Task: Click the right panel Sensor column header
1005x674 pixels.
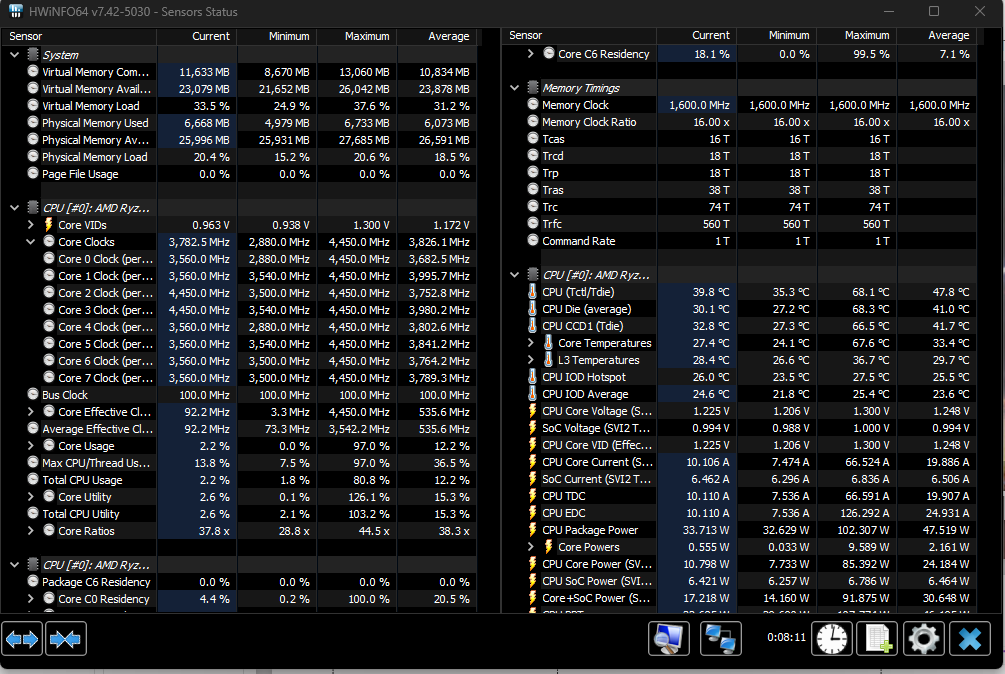Action: click(x=579, y=35)
